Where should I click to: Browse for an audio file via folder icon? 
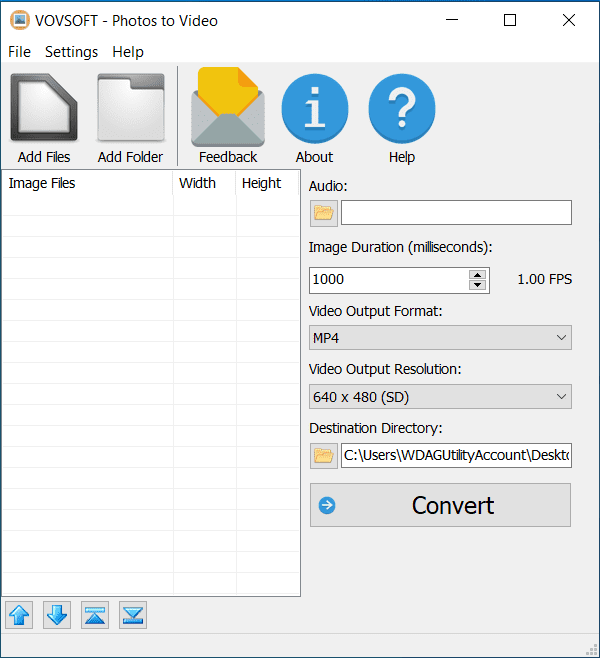click(323, 213)
